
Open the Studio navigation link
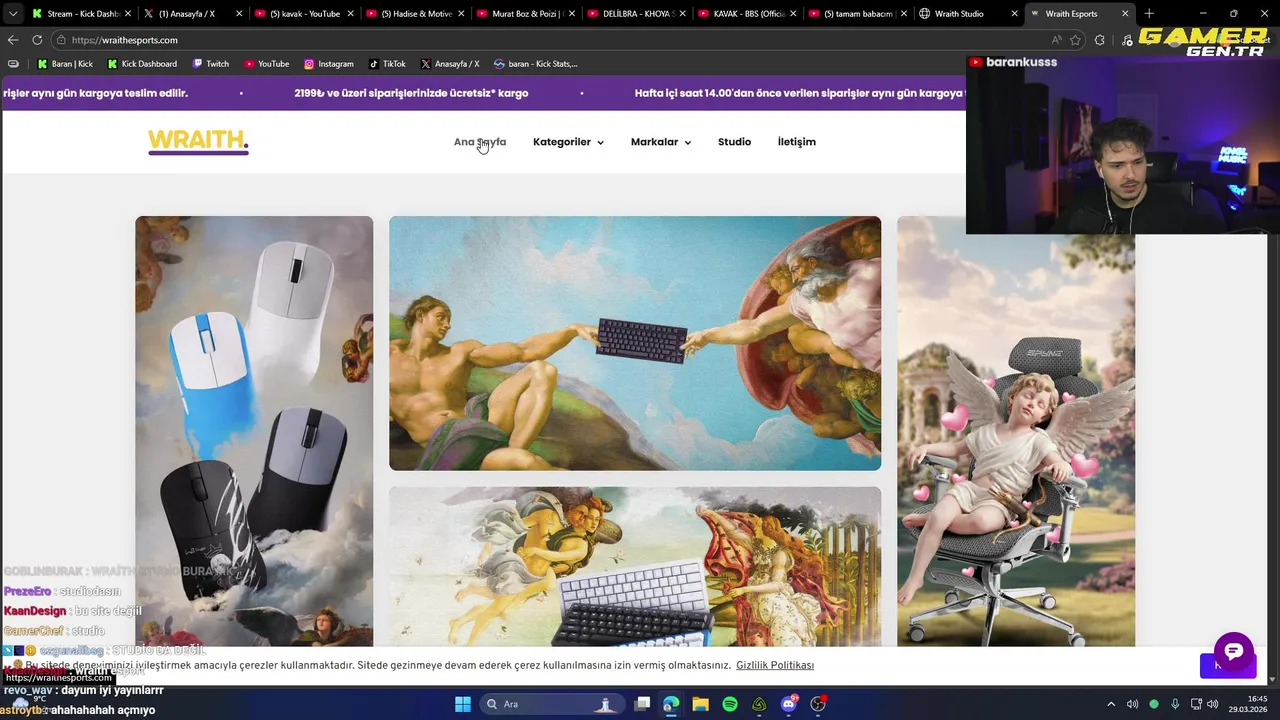734,142
